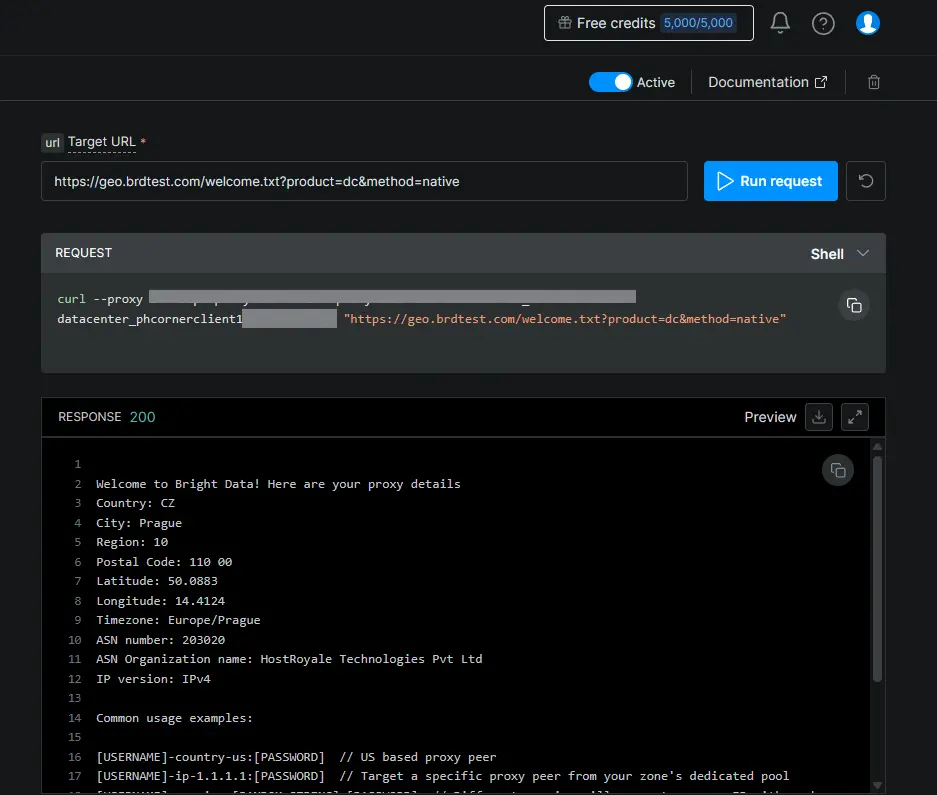Click the 'Timezone: Europe/Prague' line
The height and width of the screenshot is (795, 937).
(178, 620)
